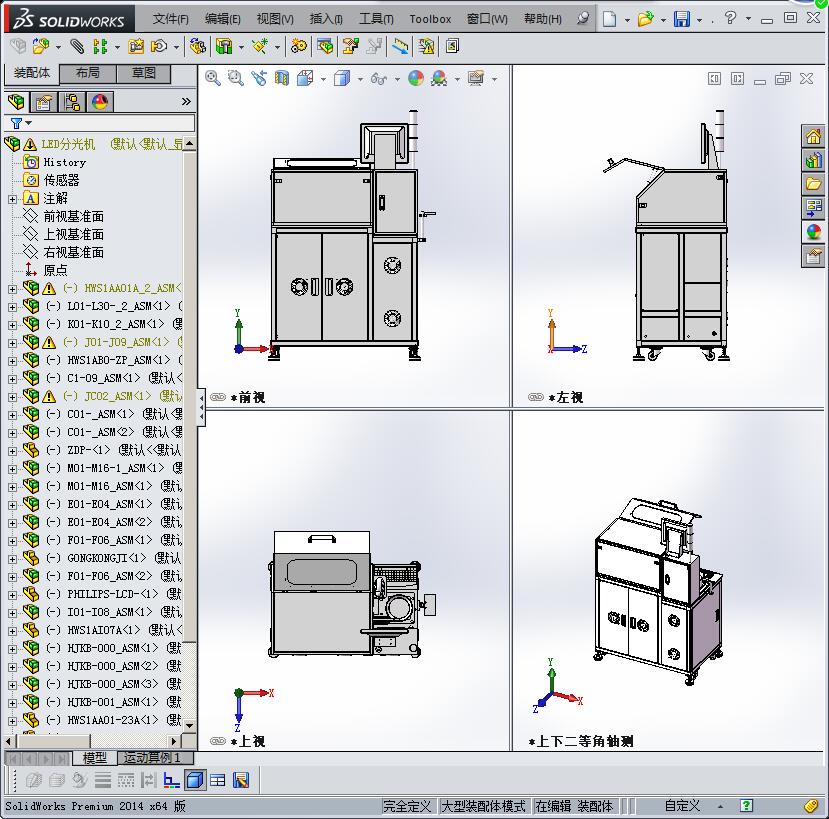
Task: Open the 视图(V) menu
Action: [x=275, y=19]
